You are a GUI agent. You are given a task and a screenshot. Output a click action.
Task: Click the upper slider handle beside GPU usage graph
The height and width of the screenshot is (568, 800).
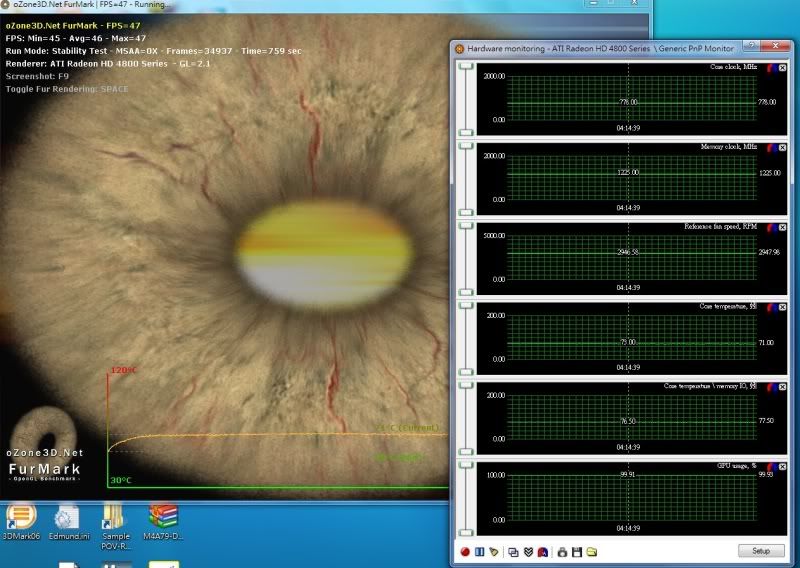[x=466, y=465]
